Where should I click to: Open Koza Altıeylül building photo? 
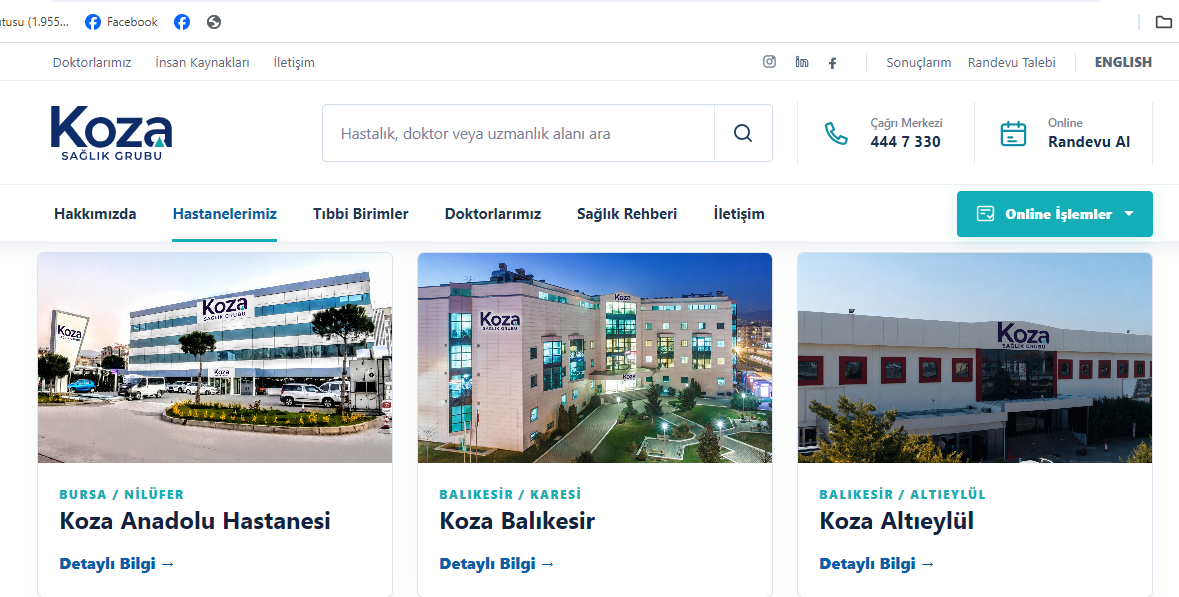click(974, 358)
